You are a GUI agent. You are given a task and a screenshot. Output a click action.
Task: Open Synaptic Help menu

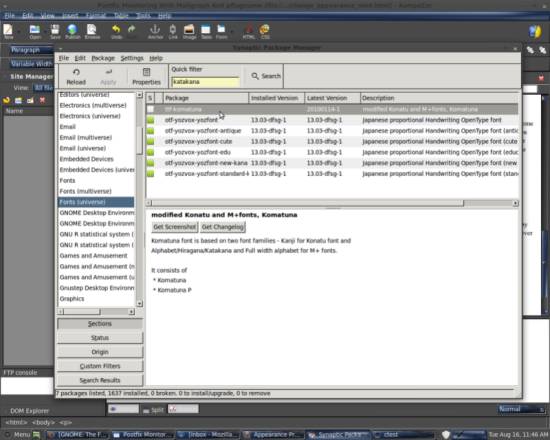[156, 58]
